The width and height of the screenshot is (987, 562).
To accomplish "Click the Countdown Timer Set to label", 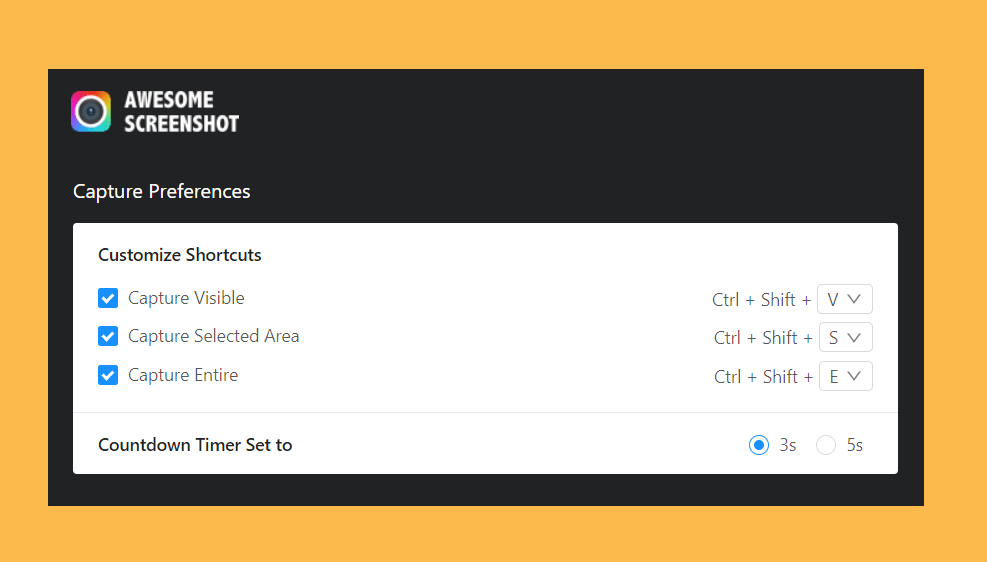I will [195, 445].
